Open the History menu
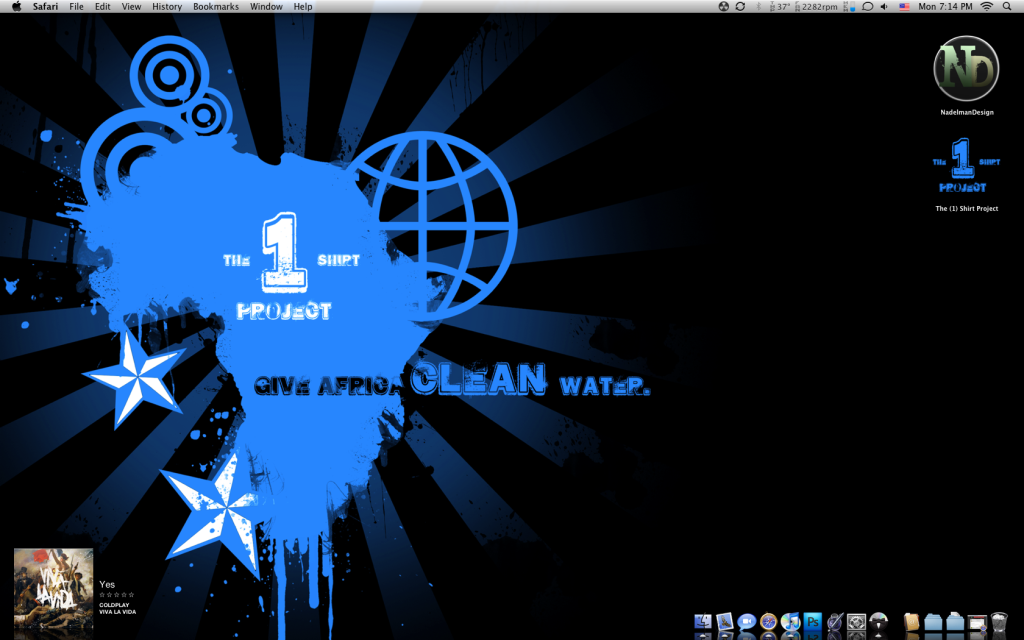The height and width of the screenshot is (640, 1024). [x=167, y=7]
